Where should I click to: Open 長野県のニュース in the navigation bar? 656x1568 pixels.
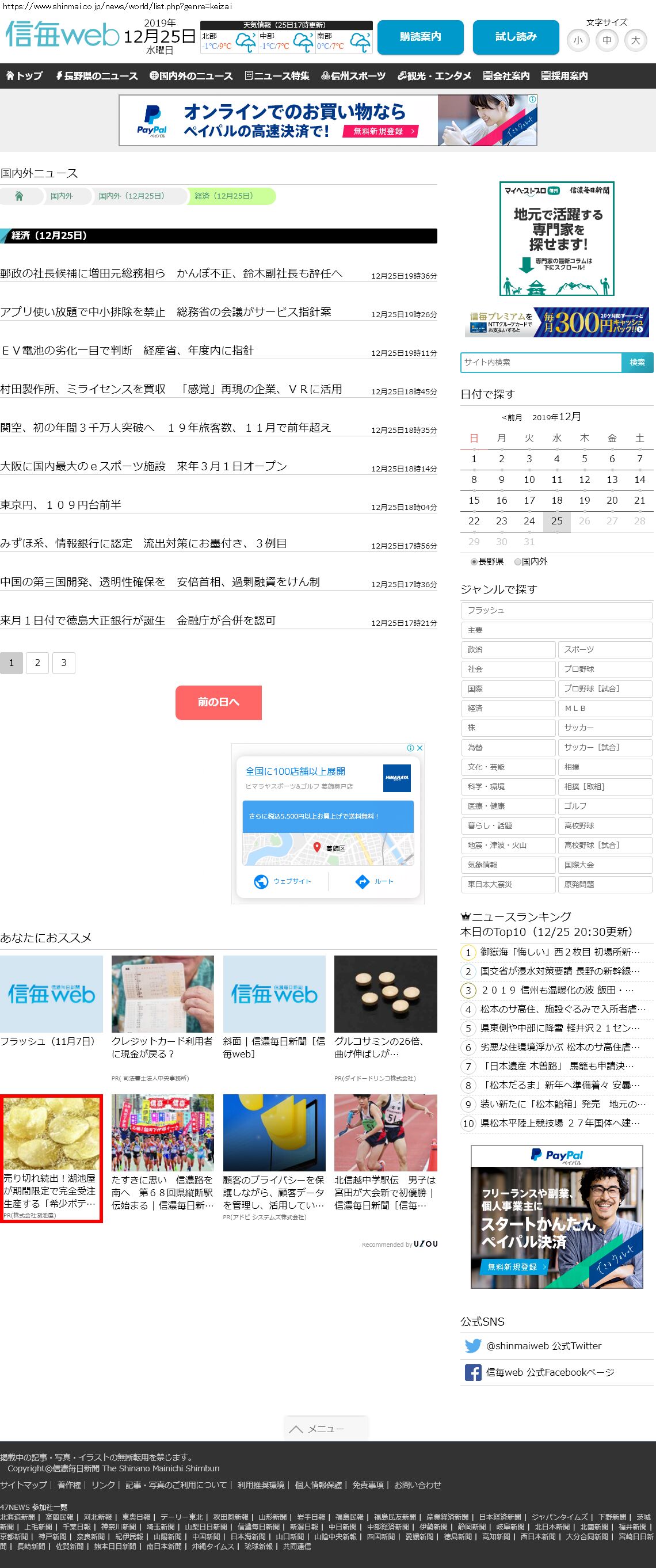coord(97,76)
